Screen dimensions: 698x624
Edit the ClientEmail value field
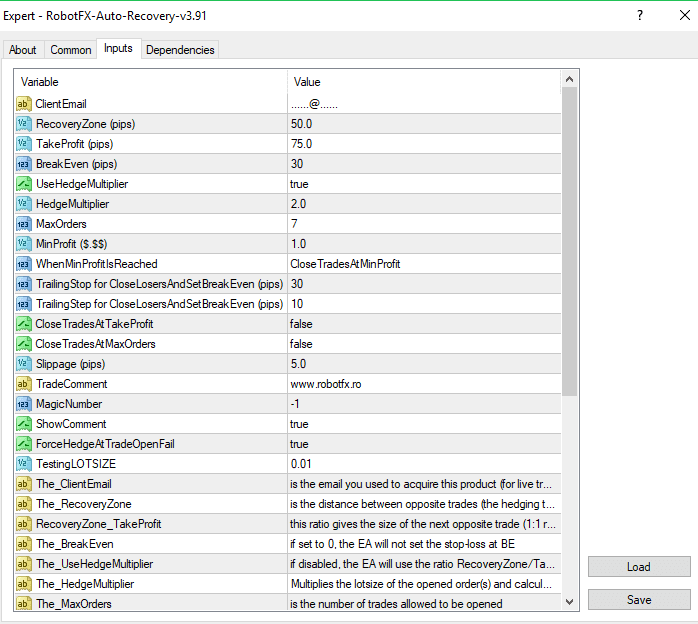tap(424, 104)
